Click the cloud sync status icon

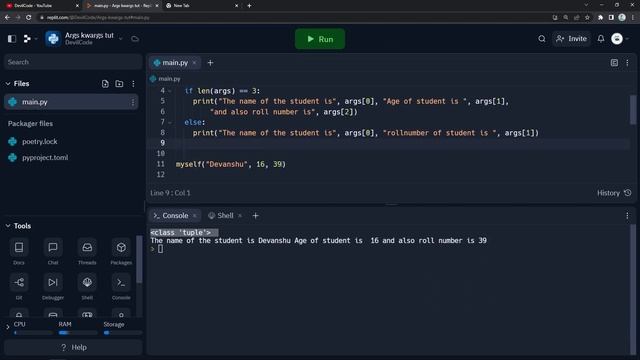tap(135, 39)
